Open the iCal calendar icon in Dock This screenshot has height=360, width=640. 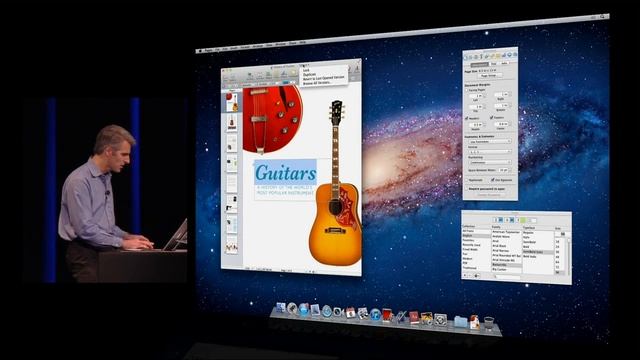pos(351,313)
